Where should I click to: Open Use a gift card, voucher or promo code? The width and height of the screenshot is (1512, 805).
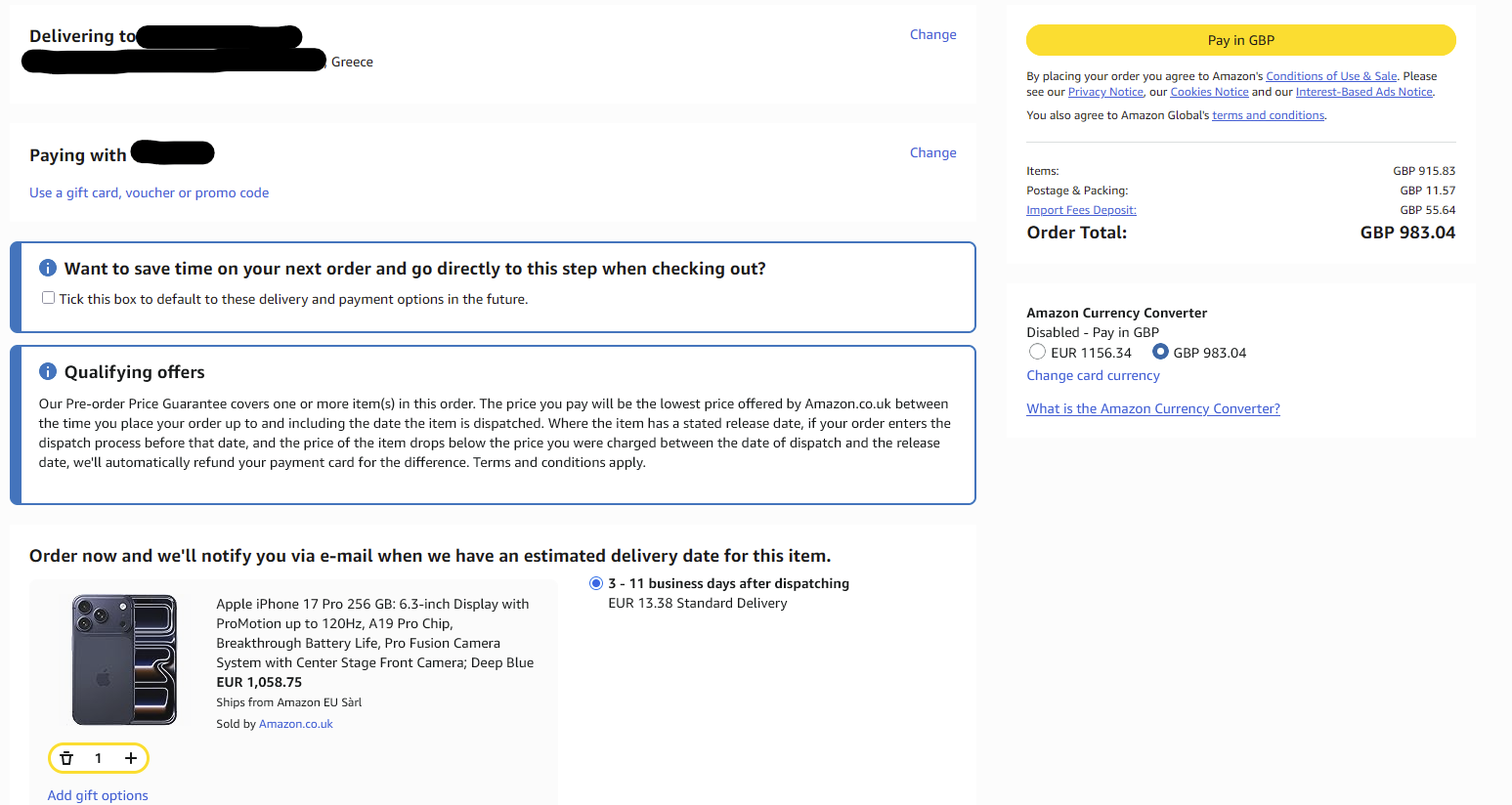149,192
